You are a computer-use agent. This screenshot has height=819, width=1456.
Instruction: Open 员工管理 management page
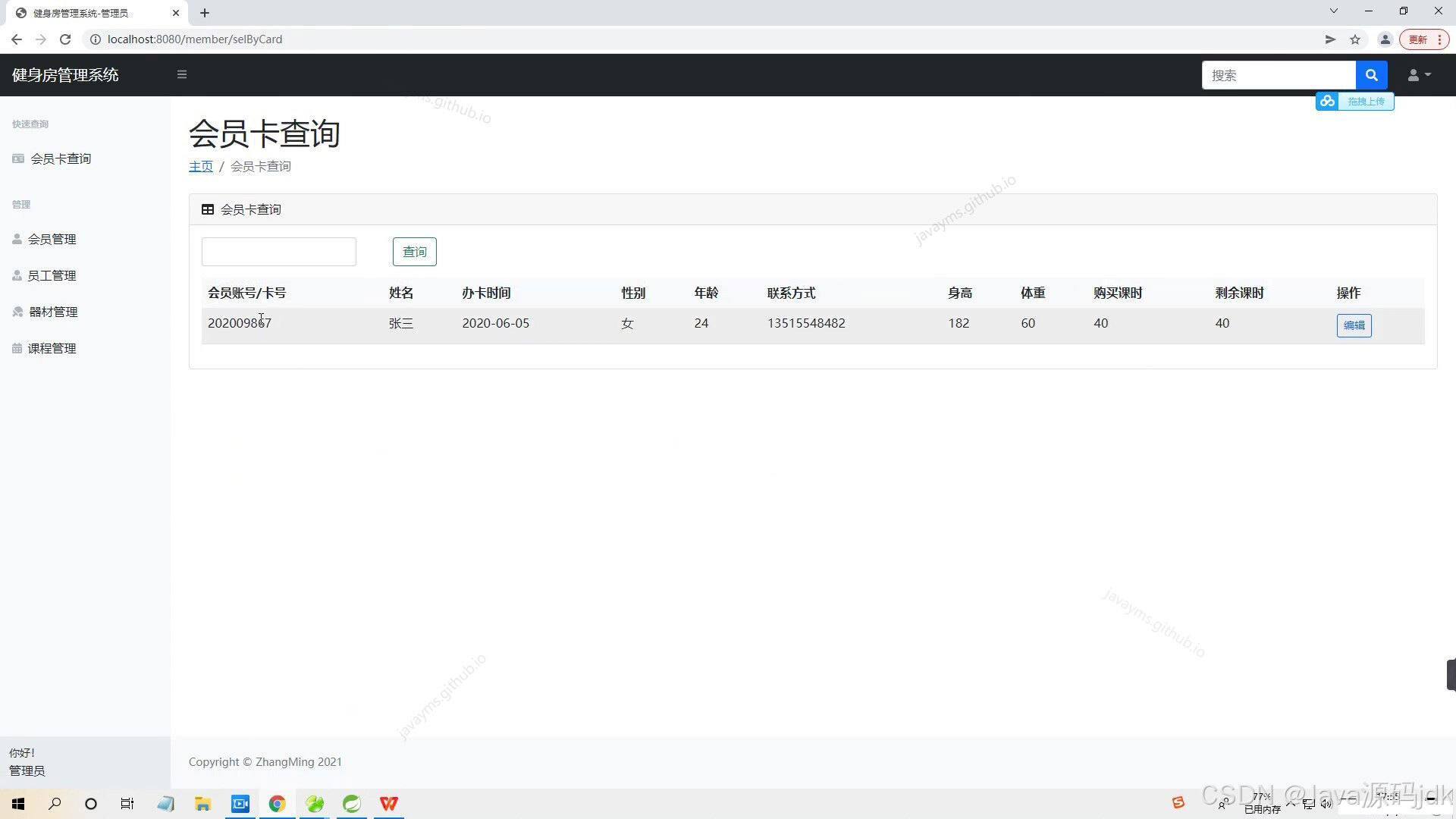[52, 275]
